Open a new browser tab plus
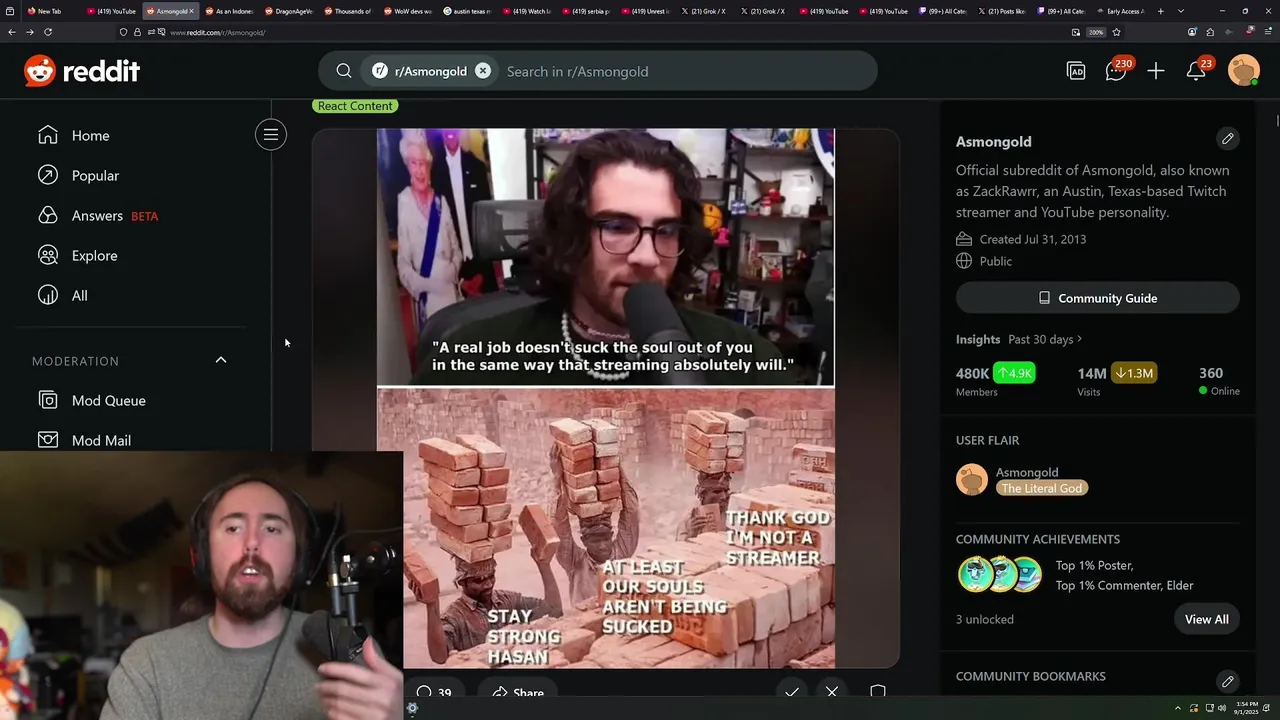 coord(1161,11)
